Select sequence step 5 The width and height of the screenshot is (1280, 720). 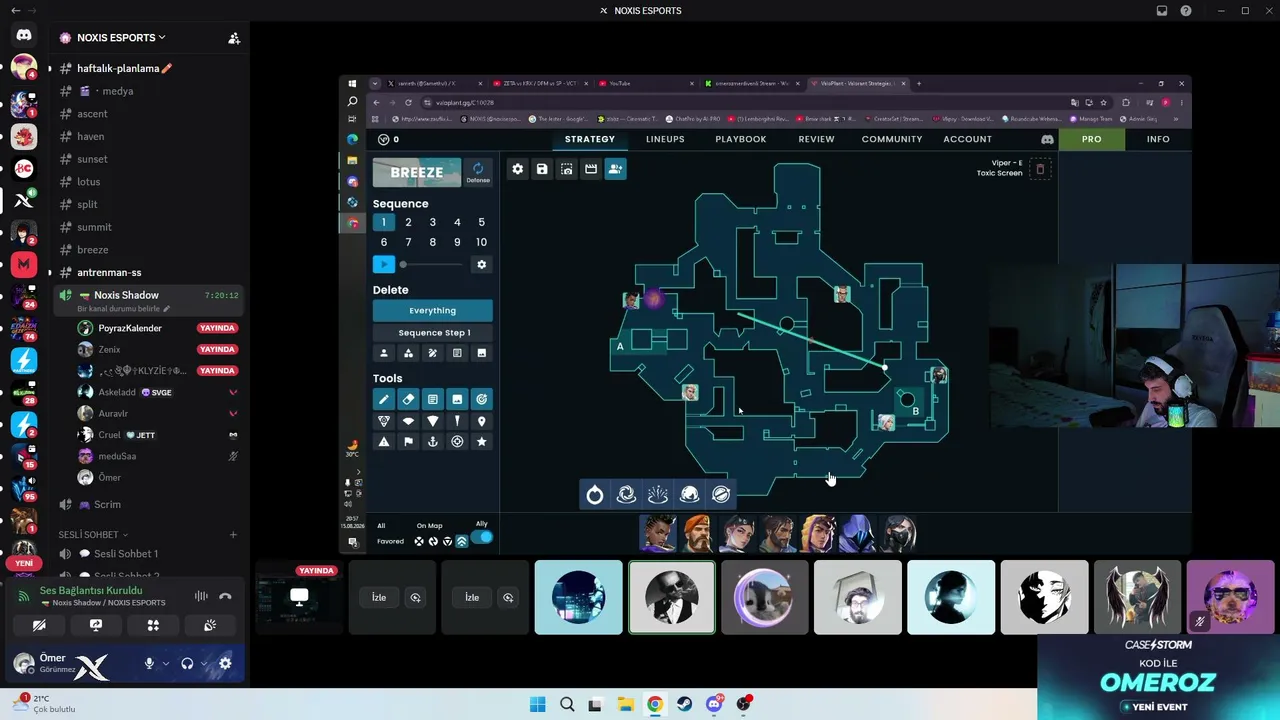pyautogui.click(x=481, y=222)
